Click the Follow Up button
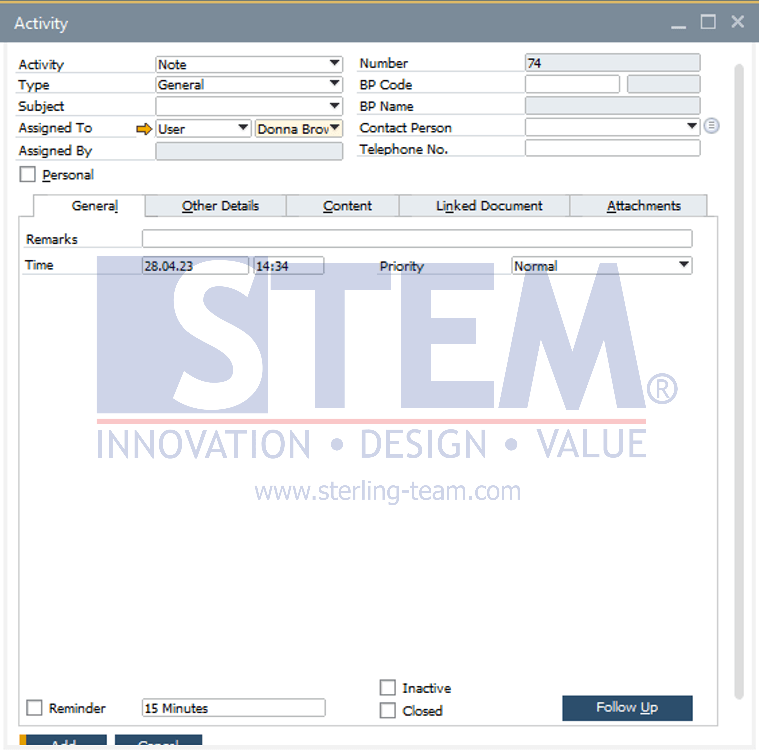Image resolution: width=759 pixels, height=751 pixels. [x=627, y=708]
